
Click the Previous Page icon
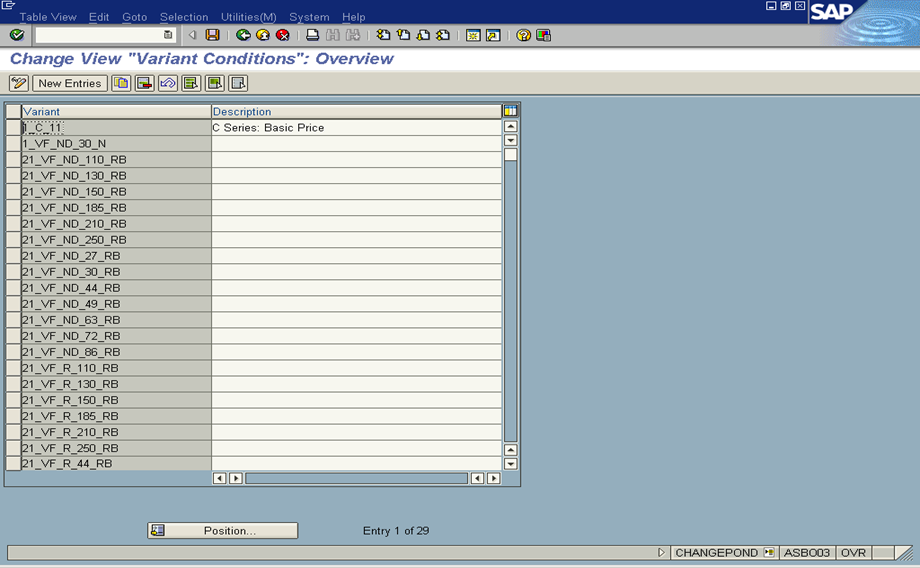[x=403, y=35]
